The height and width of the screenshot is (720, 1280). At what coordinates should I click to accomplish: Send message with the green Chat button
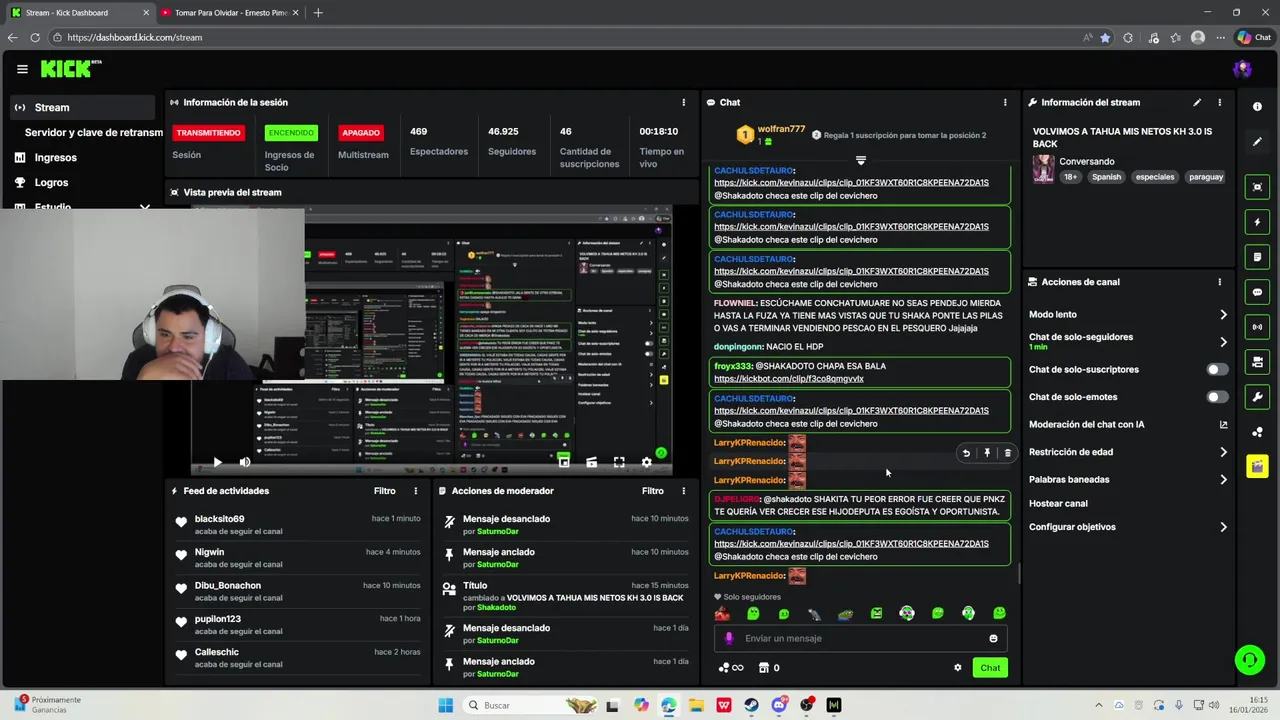coord(990,668)
